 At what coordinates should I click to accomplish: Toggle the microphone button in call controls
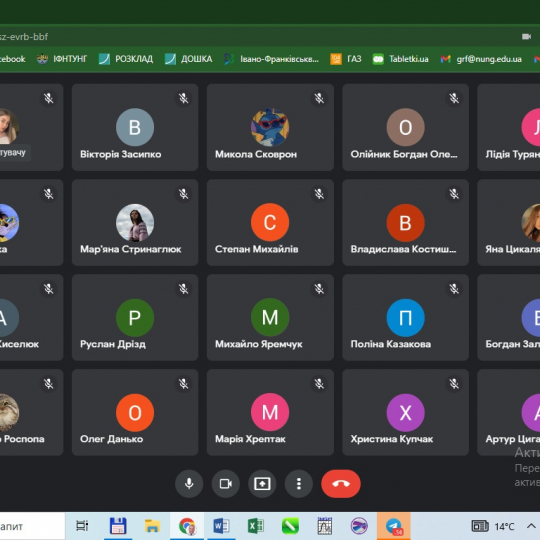point(189,484)
